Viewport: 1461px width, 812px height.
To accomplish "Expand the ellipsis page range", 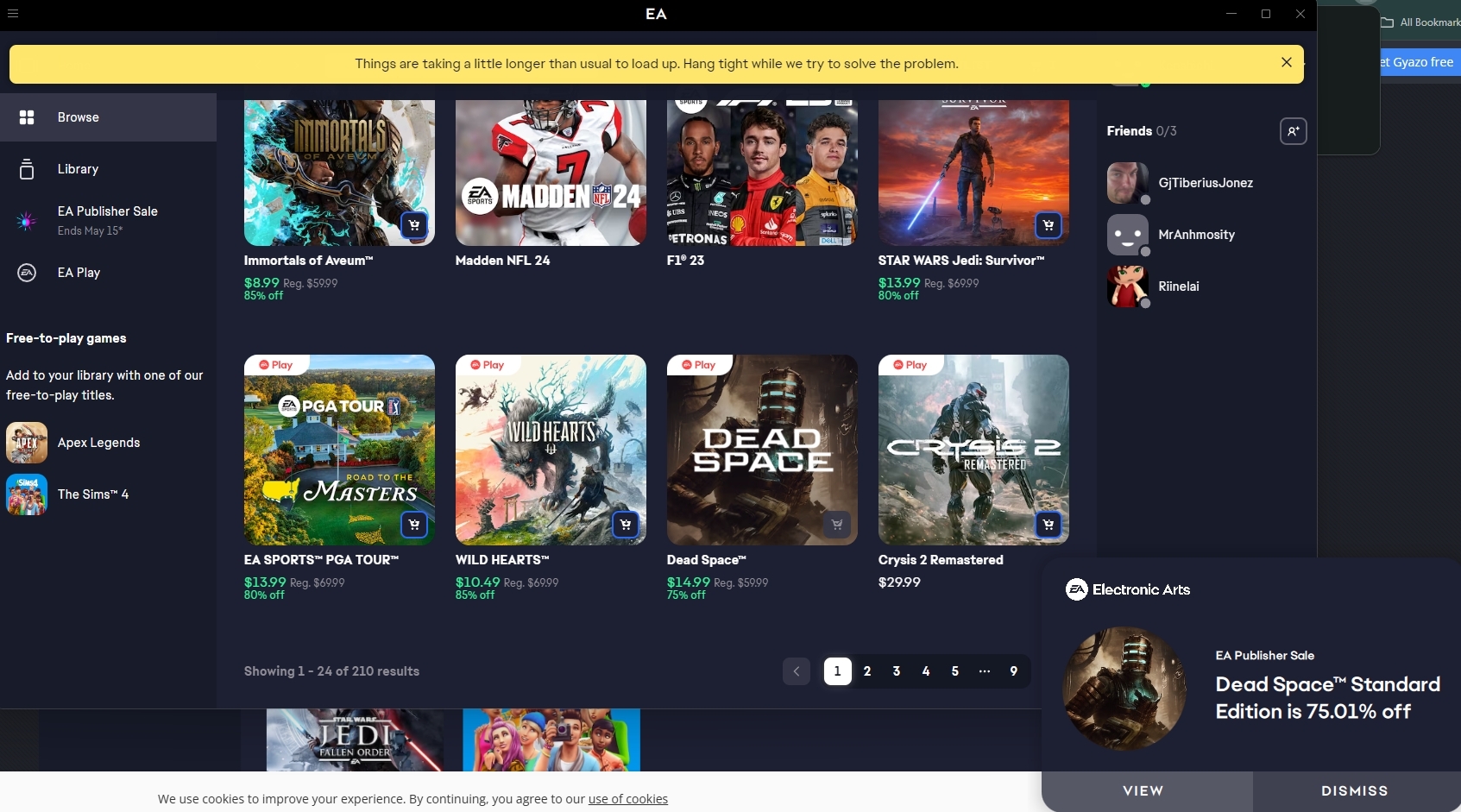I will pyautogui.click(x=985, y=671).
